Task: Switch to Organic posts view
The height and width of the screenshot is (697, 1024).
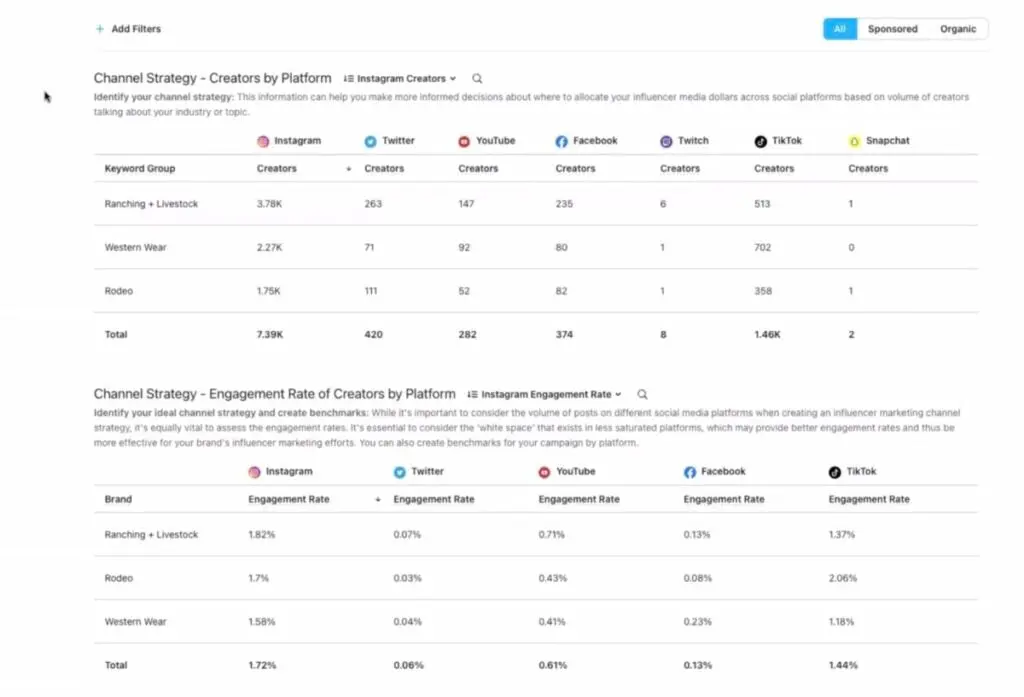Action: (x=958, y=29)
